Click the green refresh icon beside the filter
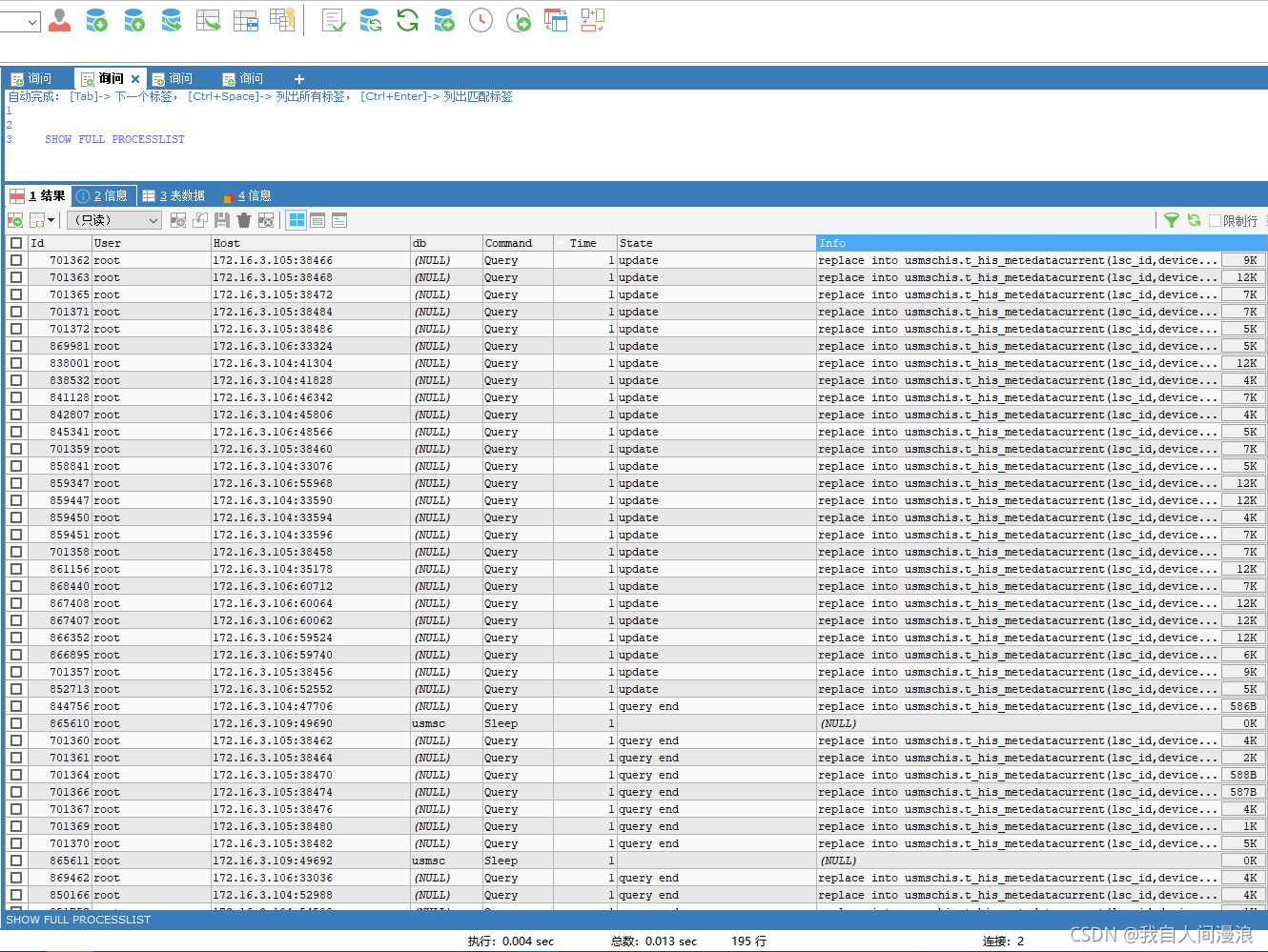1268x952 pixels. click(x=1194, y=220)
